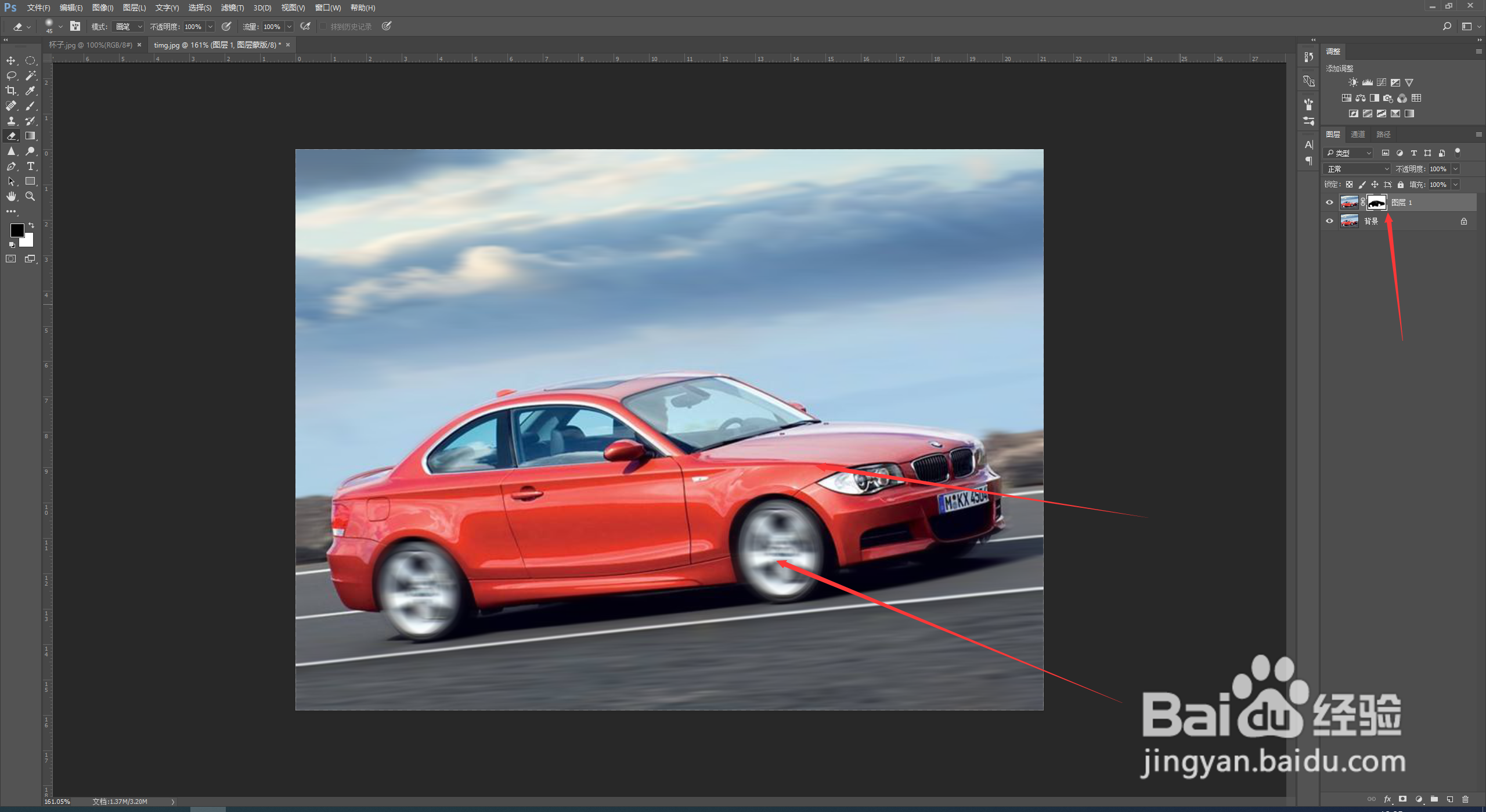Add a Curves adjustment
The height and width of the screenshot is (812, 1486).
point(1382,82)
